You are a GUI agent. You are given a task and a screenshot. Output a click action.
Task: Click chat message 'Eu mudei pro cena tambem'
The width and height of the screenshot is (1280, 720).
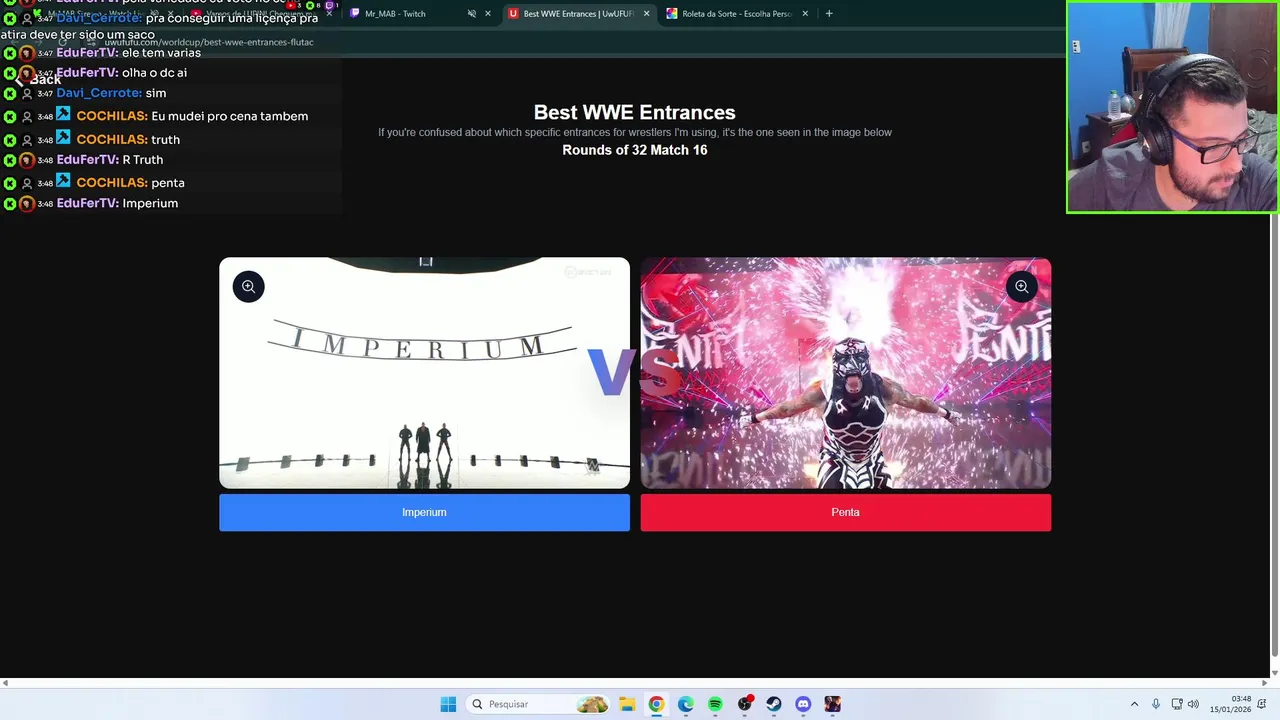click(x=229, y=116)
